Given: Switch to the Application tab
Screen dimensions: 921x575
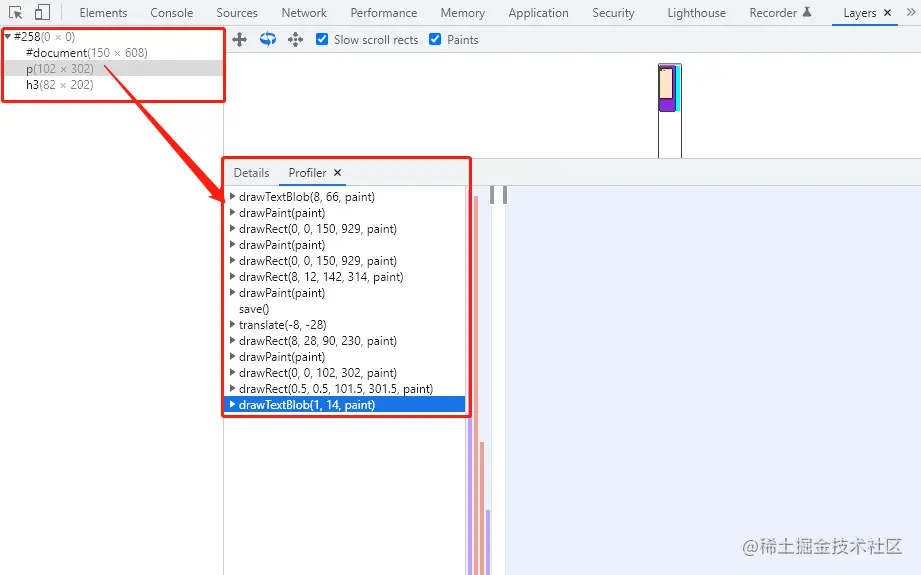Looking at the screenshot, I should click(x=539, y=12).
